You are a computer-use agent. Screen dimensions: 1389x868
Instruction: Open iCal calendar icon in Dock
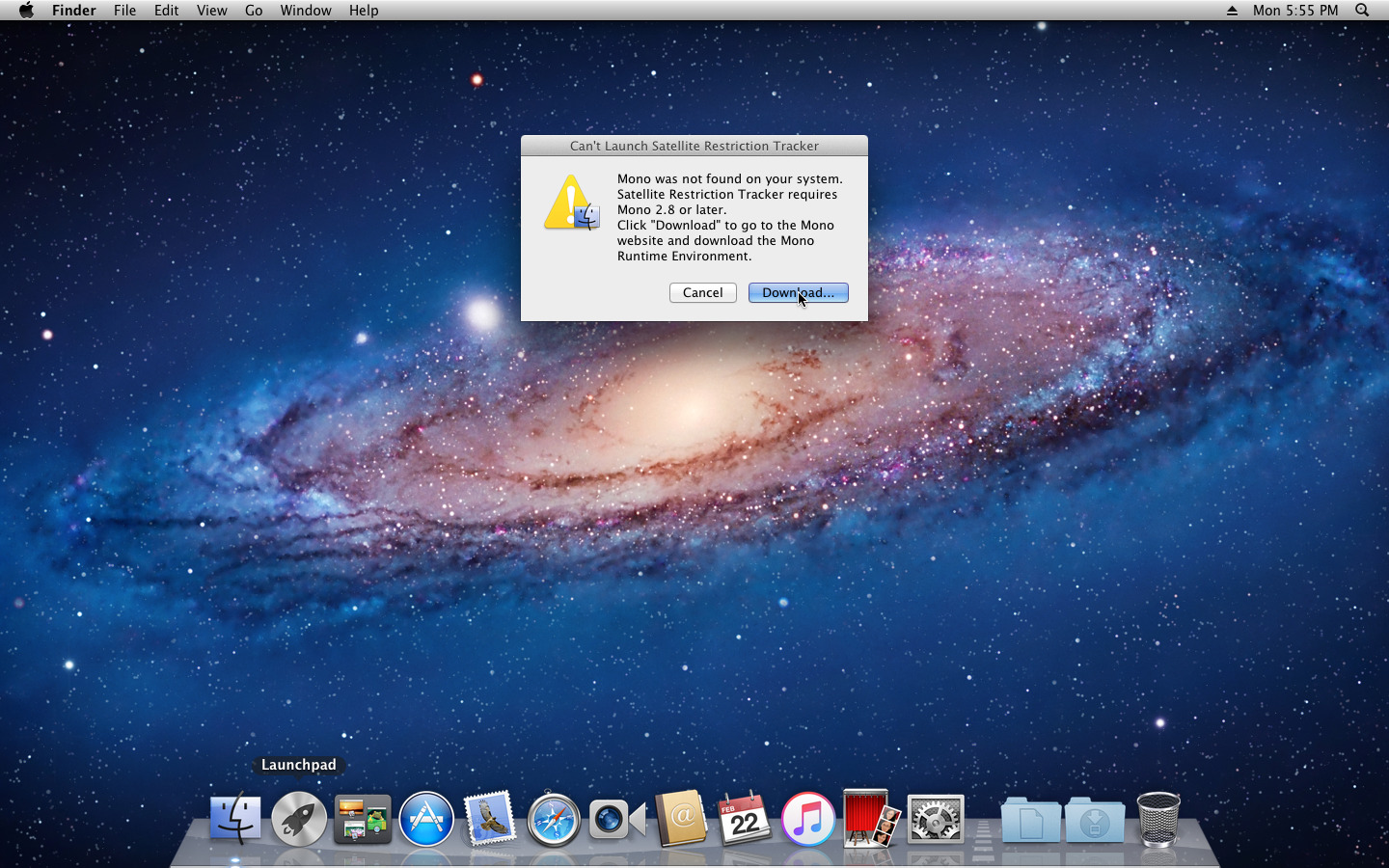(x=744, y=819)
